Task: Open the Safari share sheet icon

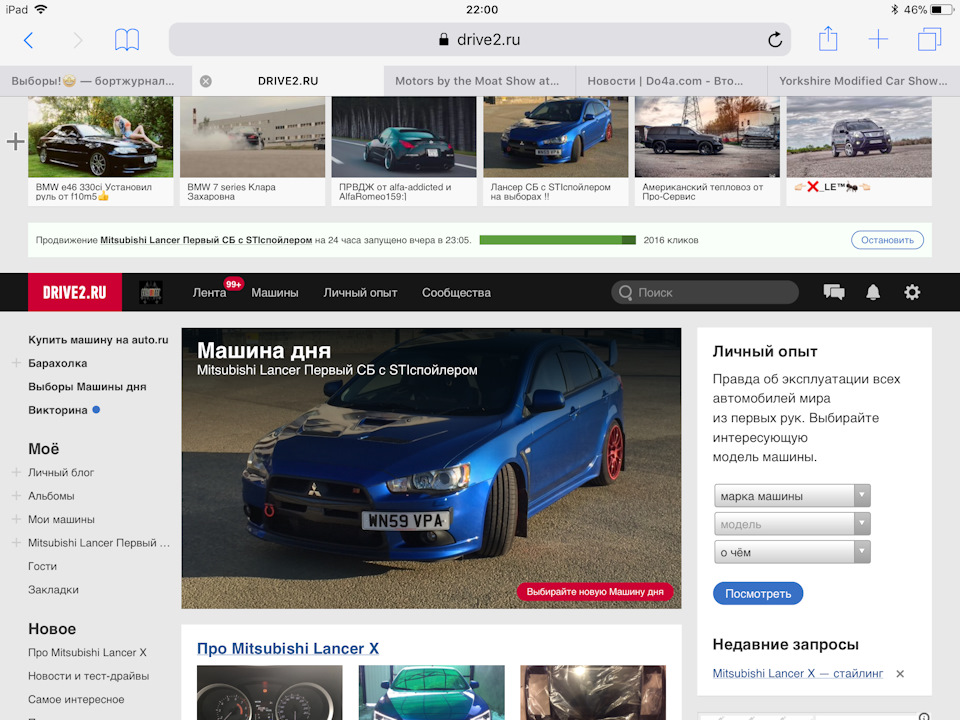Action: [x=828, y=39]
